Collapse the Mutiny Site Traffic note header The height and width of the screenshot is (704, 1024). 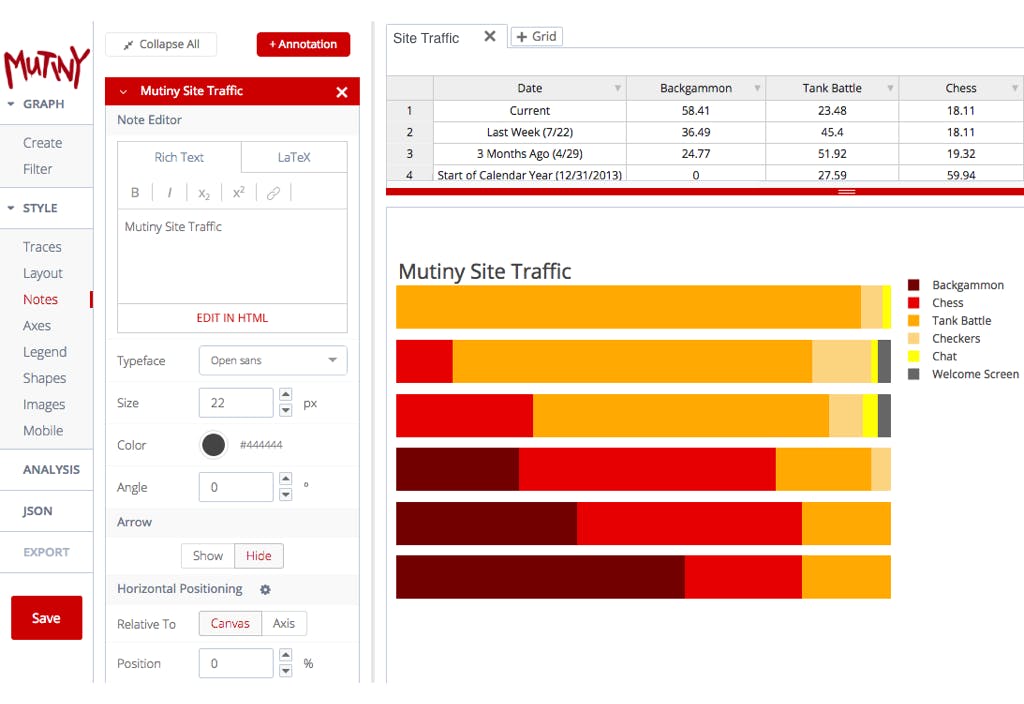coord(123,92)
